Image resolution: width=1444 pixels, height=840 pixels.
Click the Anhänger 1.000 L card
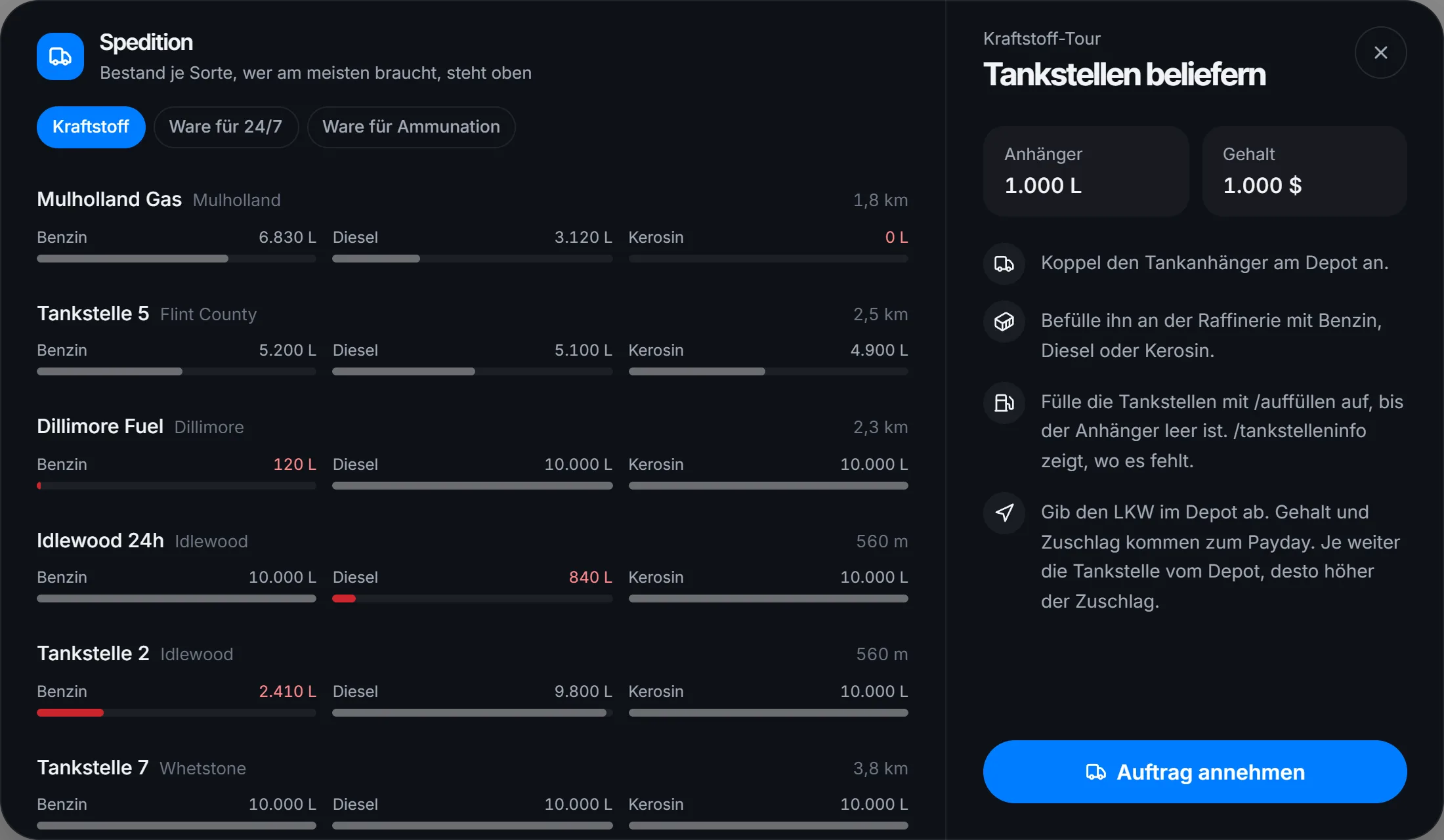(1086, 171)
